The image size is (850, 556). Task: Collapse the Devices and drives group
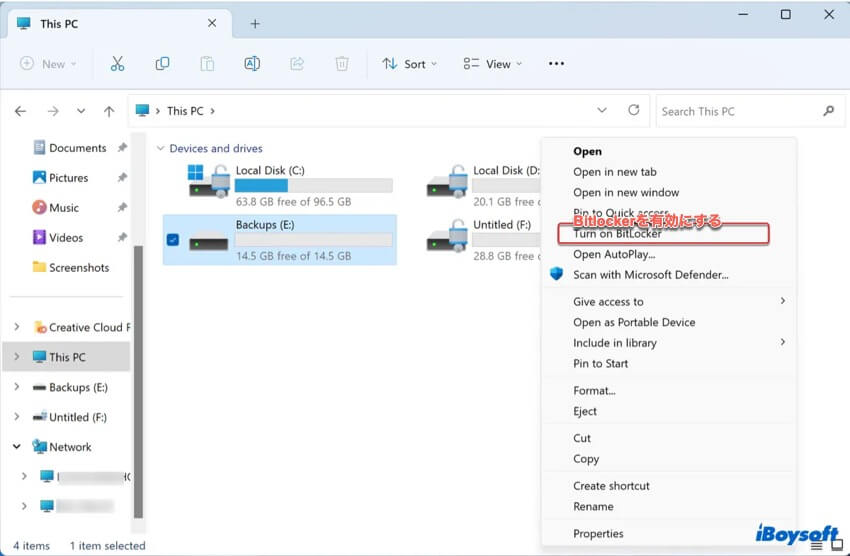160,148
